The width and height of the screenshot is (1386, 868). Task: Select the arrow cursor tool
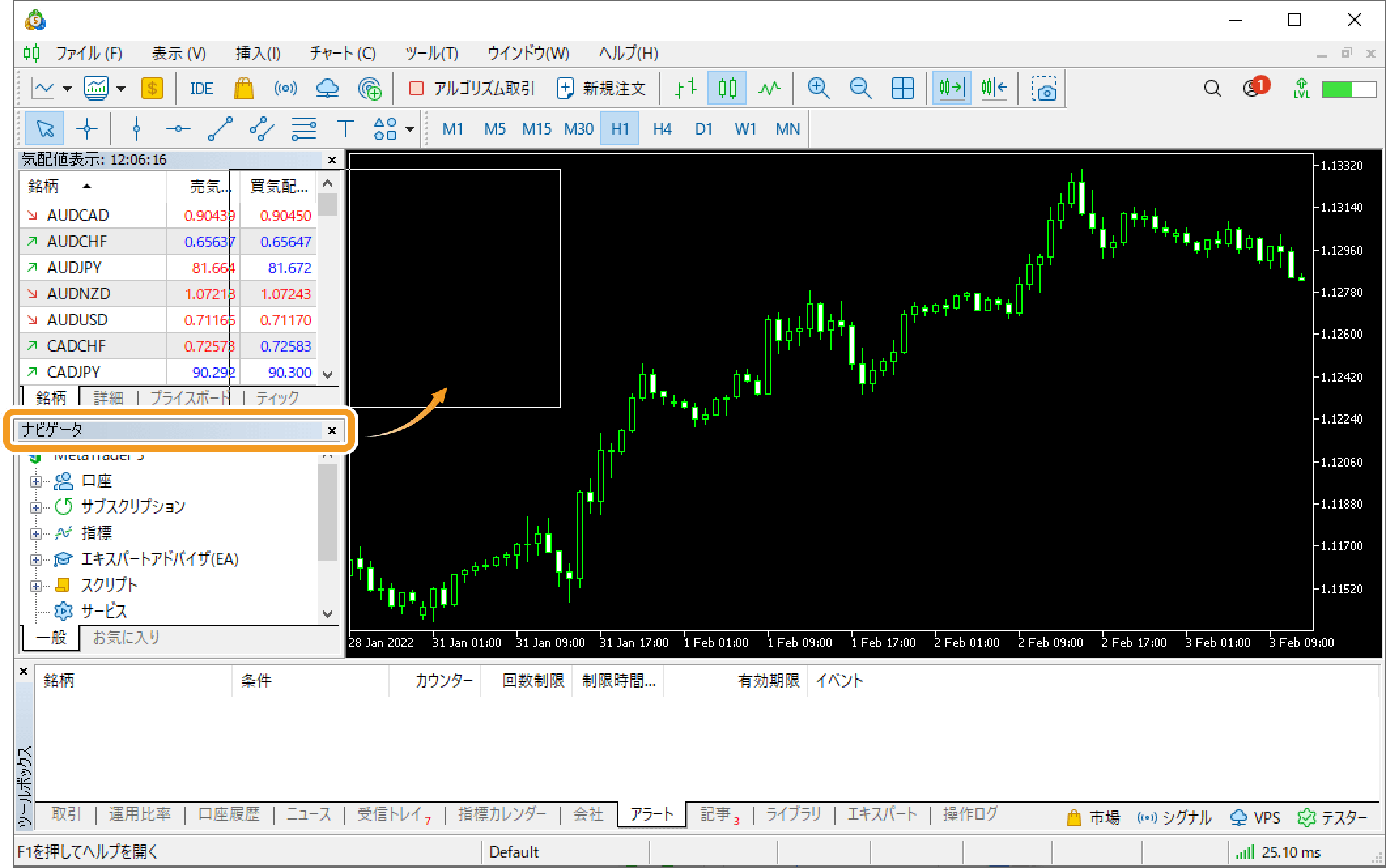44,129
